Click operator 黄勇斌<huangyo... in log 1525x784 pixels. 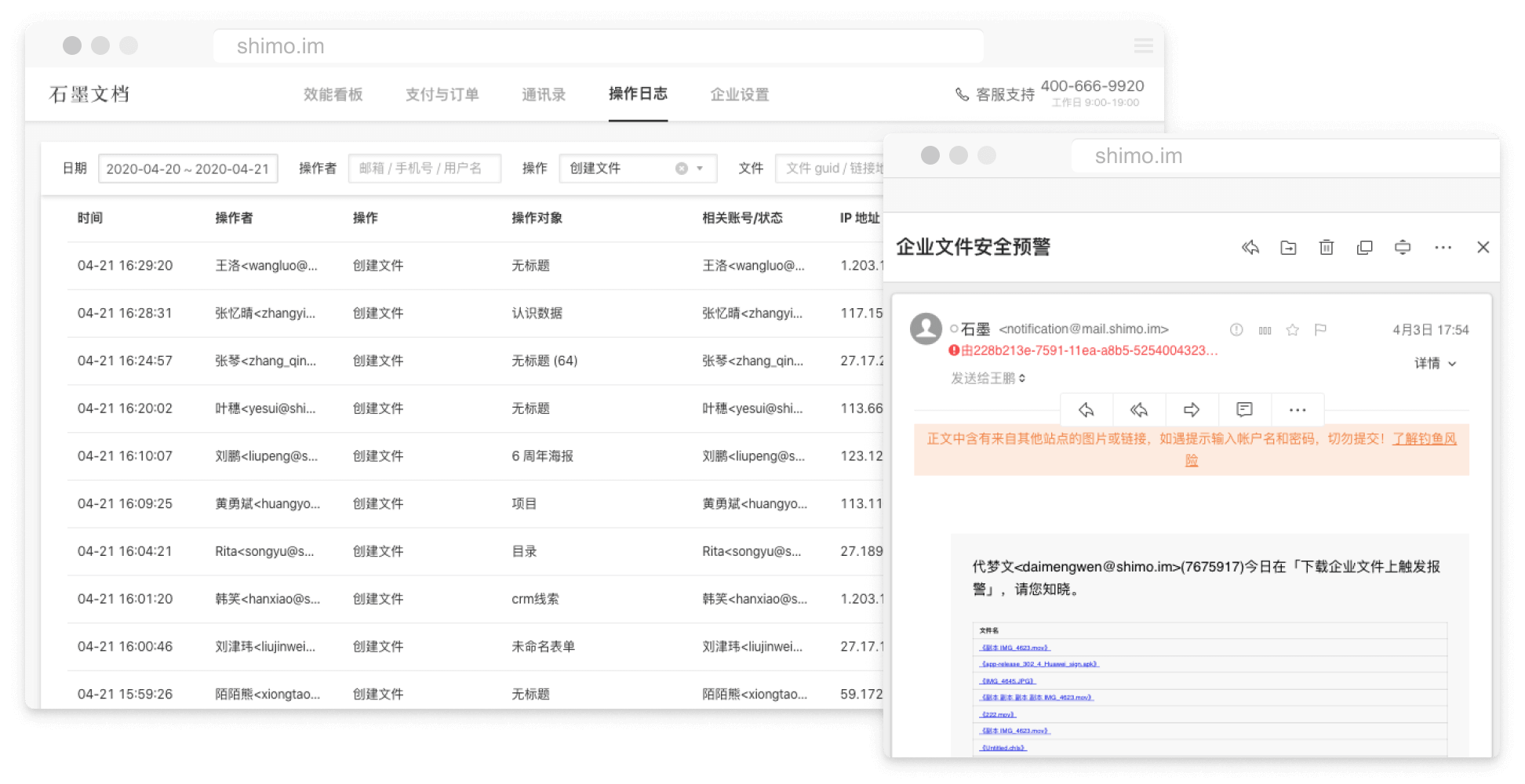[x=268, y=504]
